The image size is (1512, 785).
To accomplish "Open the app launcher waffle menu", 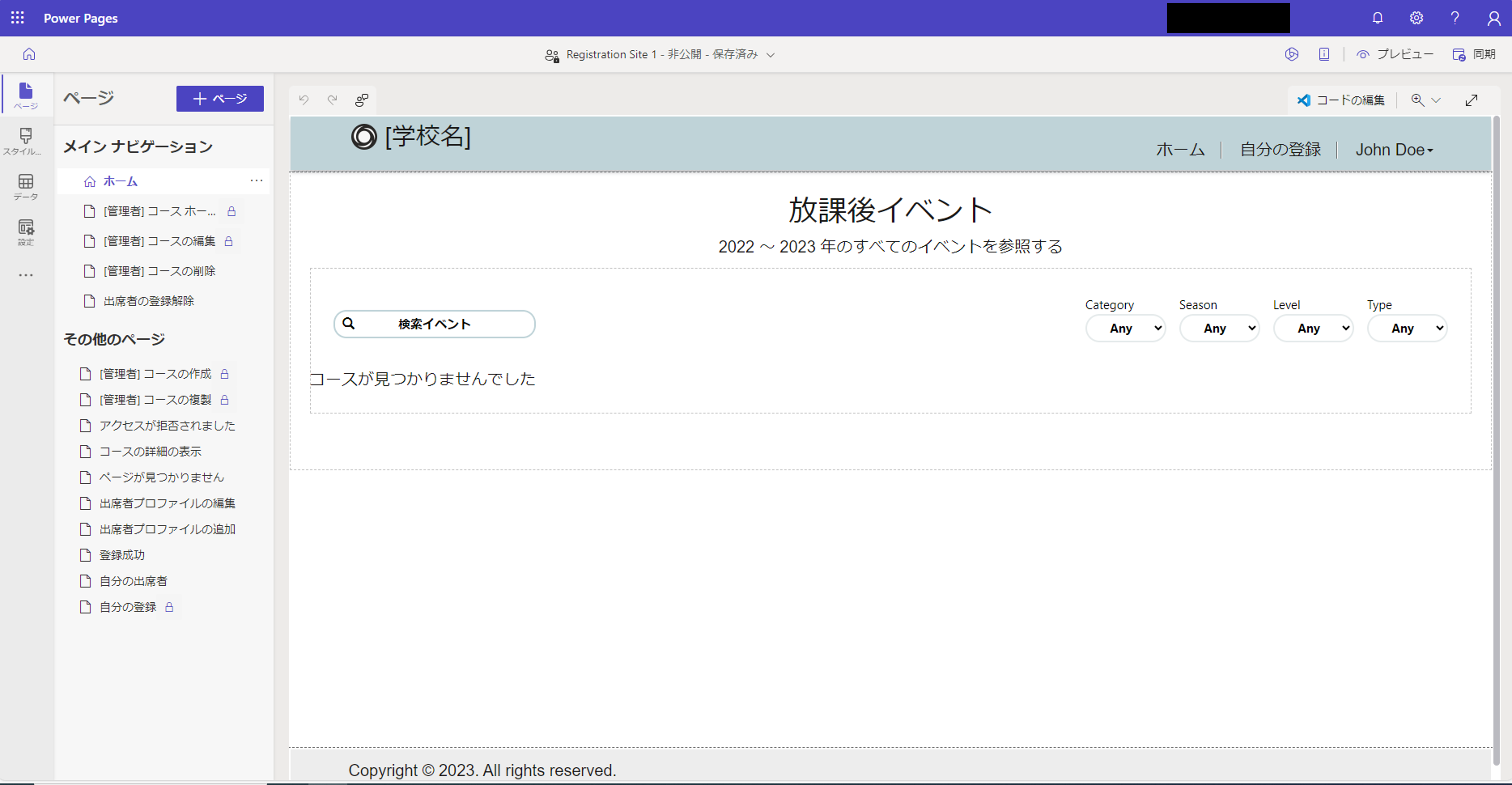I will pos(18,18).
